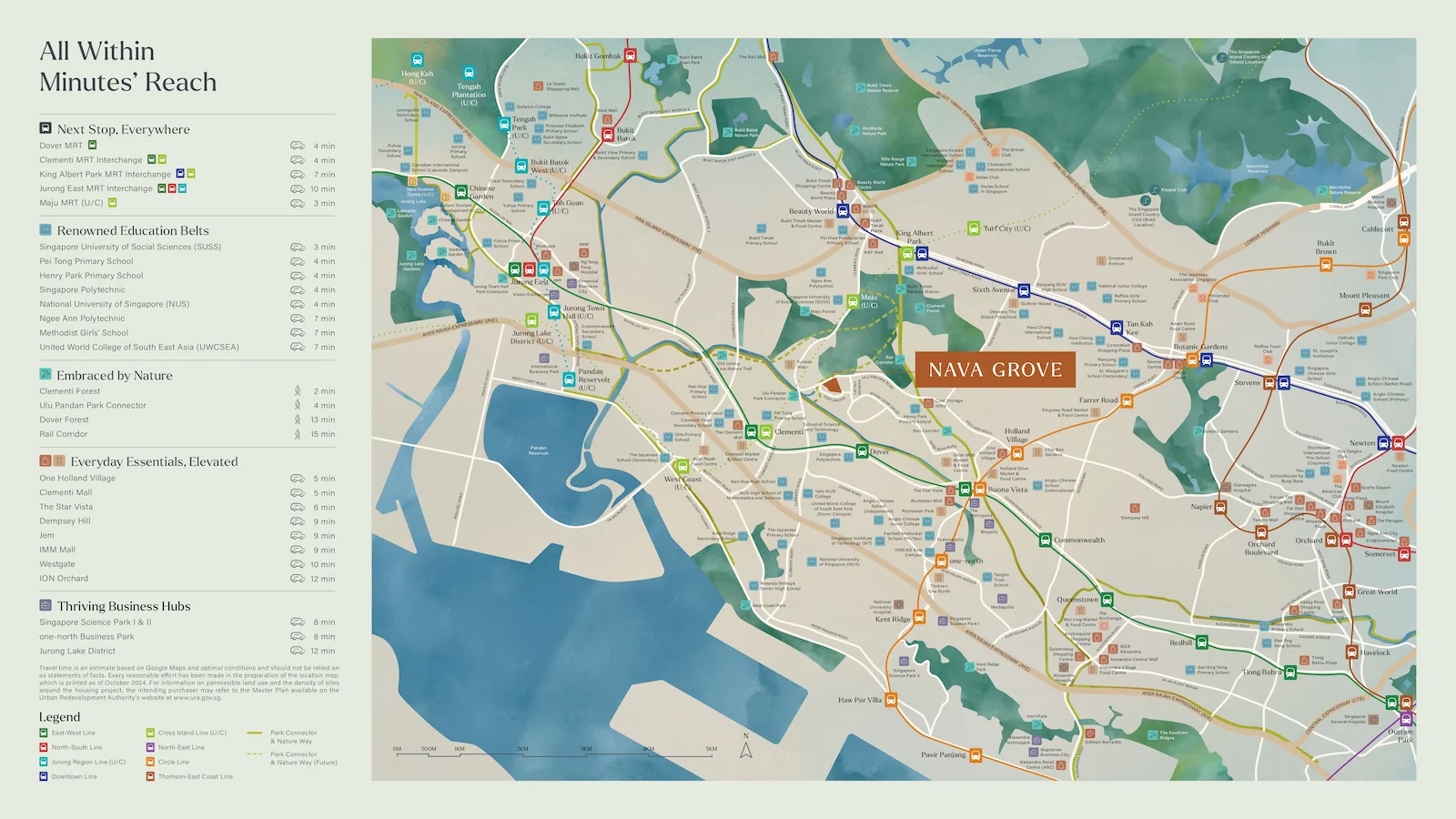Screen dimensions: 1456x819
Task: Click the Jurong Region Line legend icon
Action: (43, 762)
